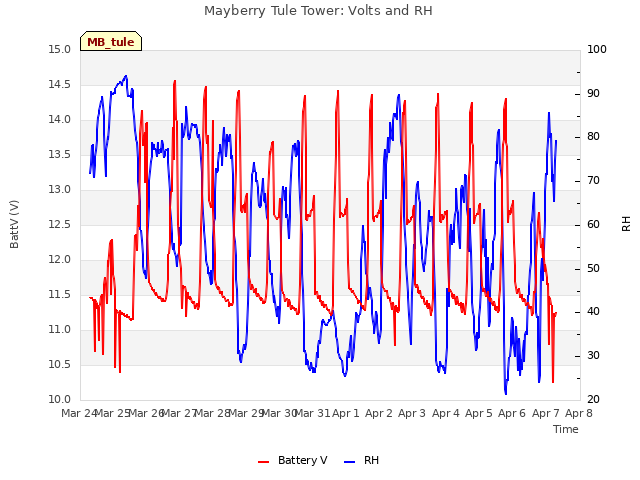Click the 'Apr 7' date label
The image size is (640, 480).
coord(546,413)
